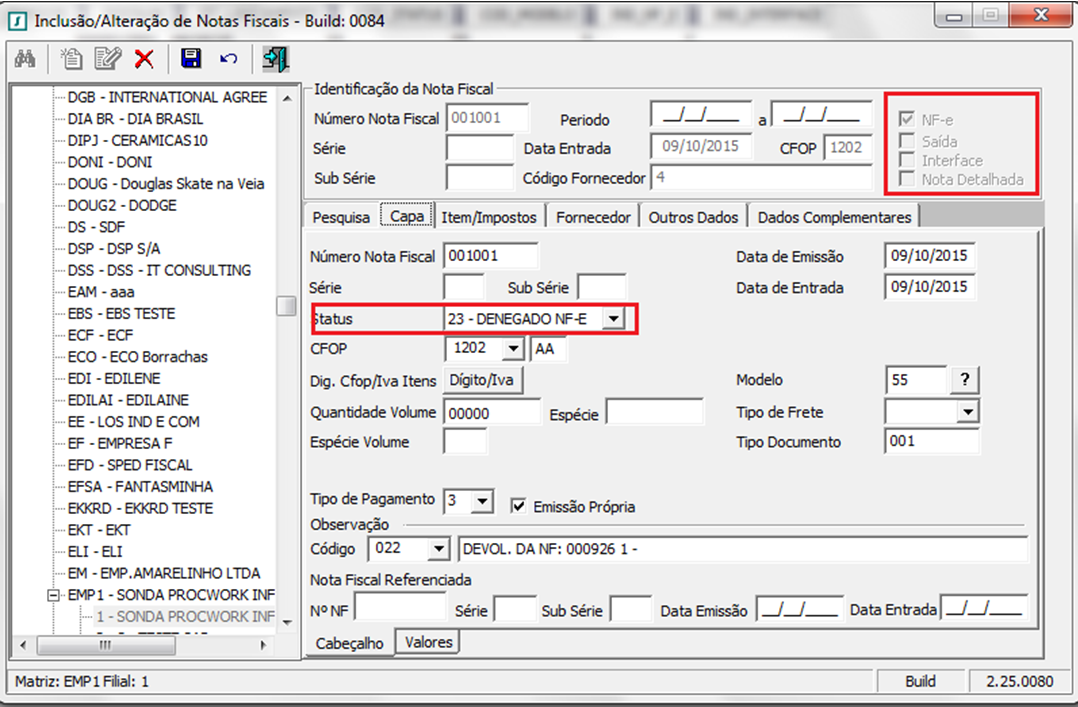Viewport: 1078px width, 707px height.
Task: Click the CFOP AA digit field
Action: pos(549,349)
